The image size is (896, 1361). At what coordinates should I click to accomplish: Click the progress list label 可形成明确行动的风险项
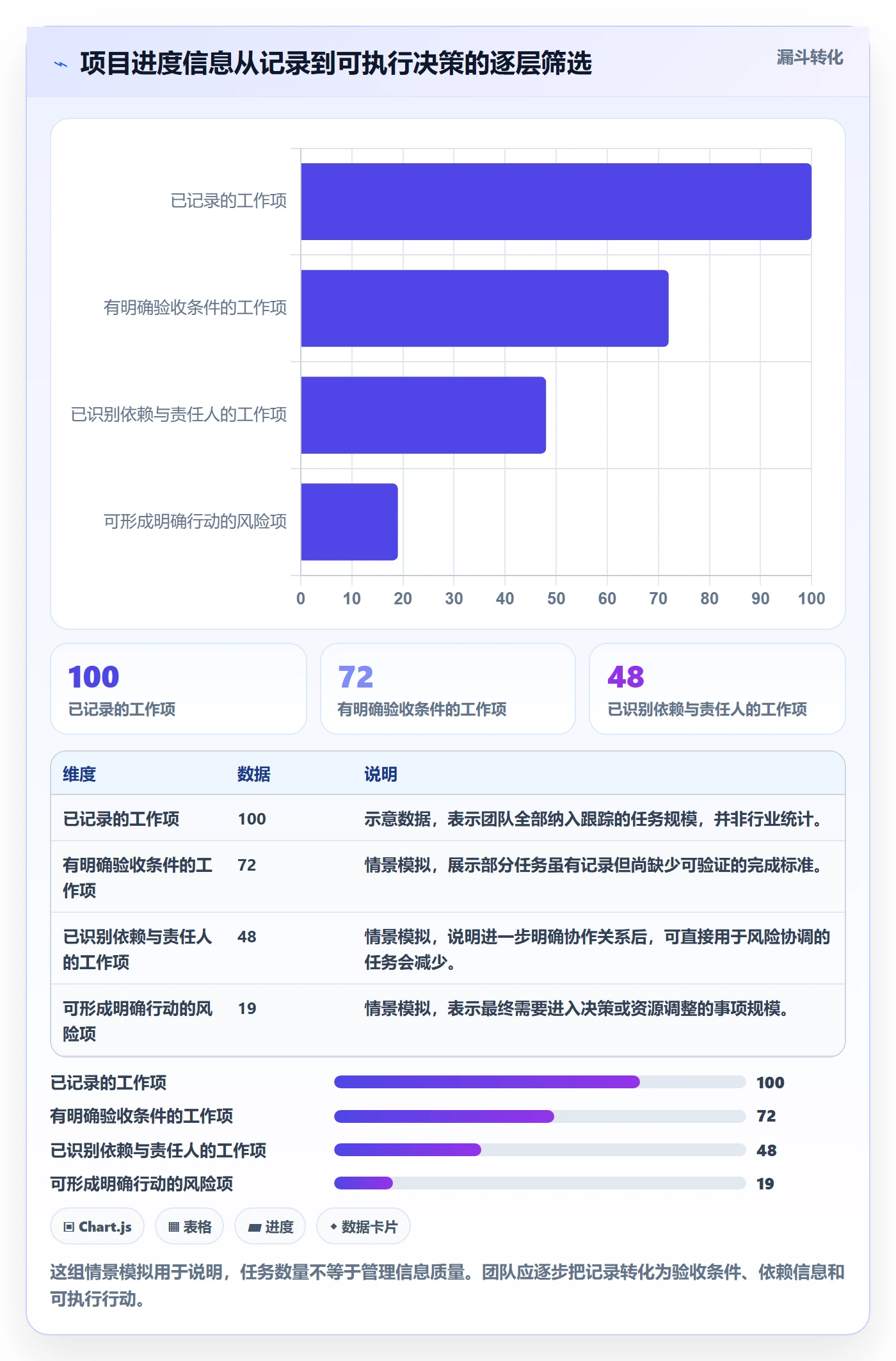[141, 1184]
